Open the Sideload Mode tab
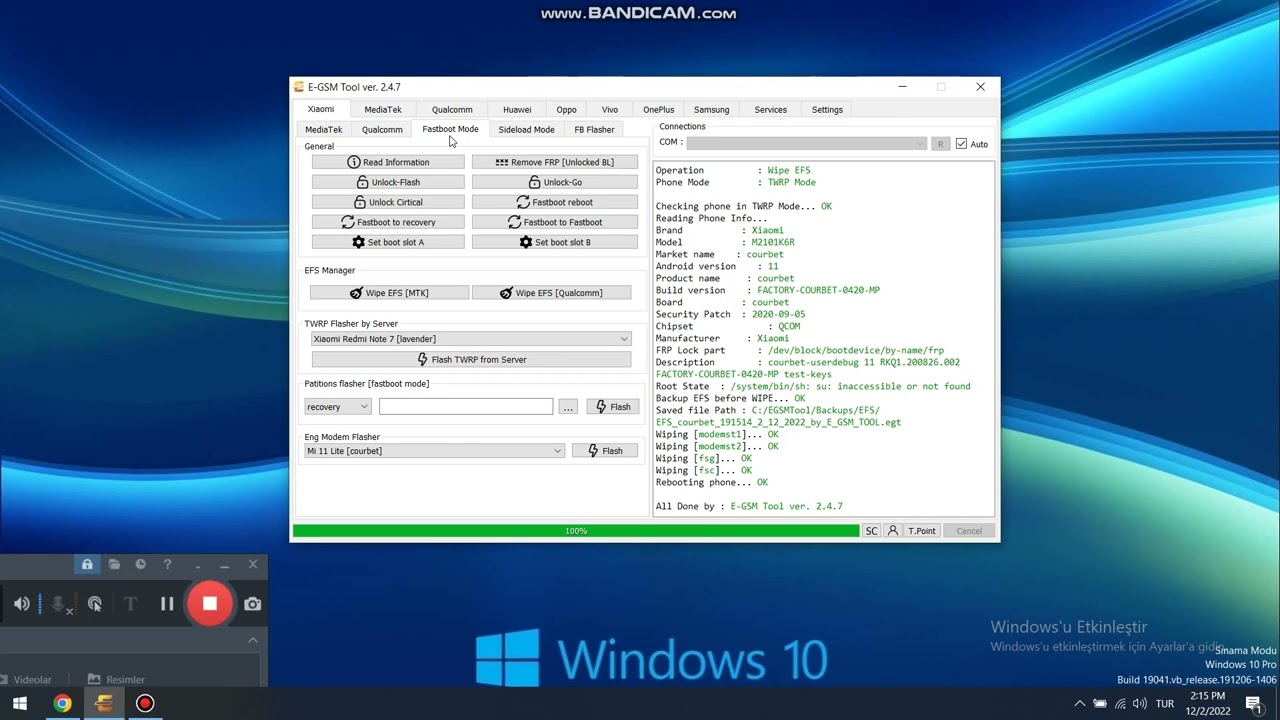Image resolution: width=1280 pixels, height=720 pixels. [526, 130]
